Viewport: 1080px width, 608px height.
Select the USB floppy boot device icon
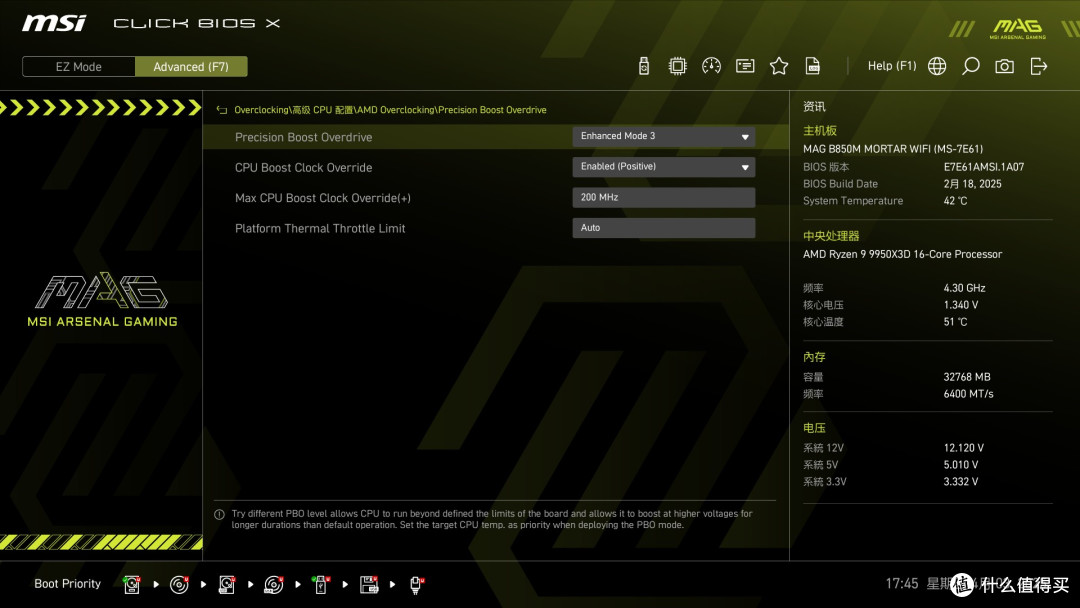369,585
